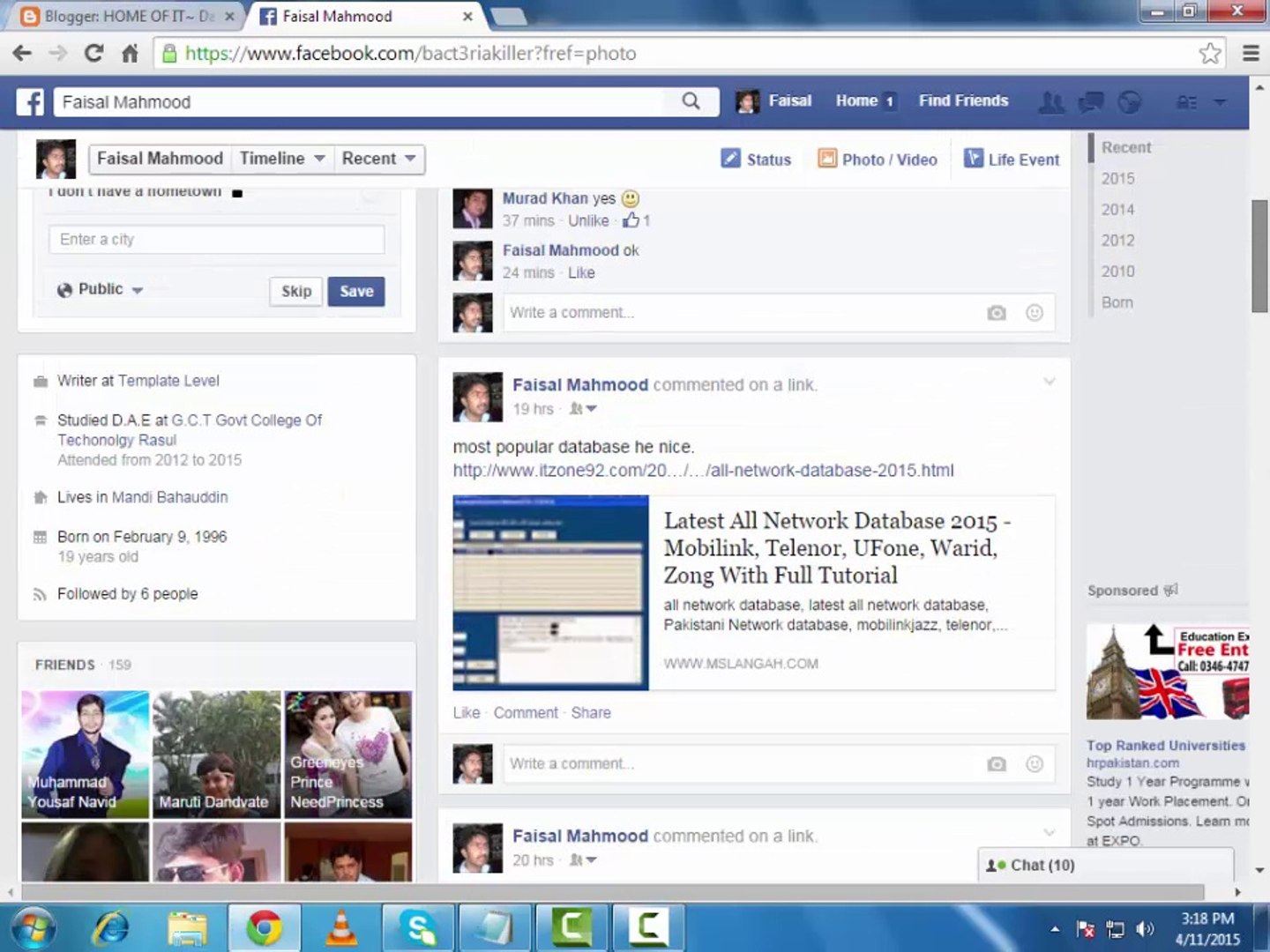Open the Public audience selector
This screenshot has width=1270, height=952.
(x=100, y=289)
